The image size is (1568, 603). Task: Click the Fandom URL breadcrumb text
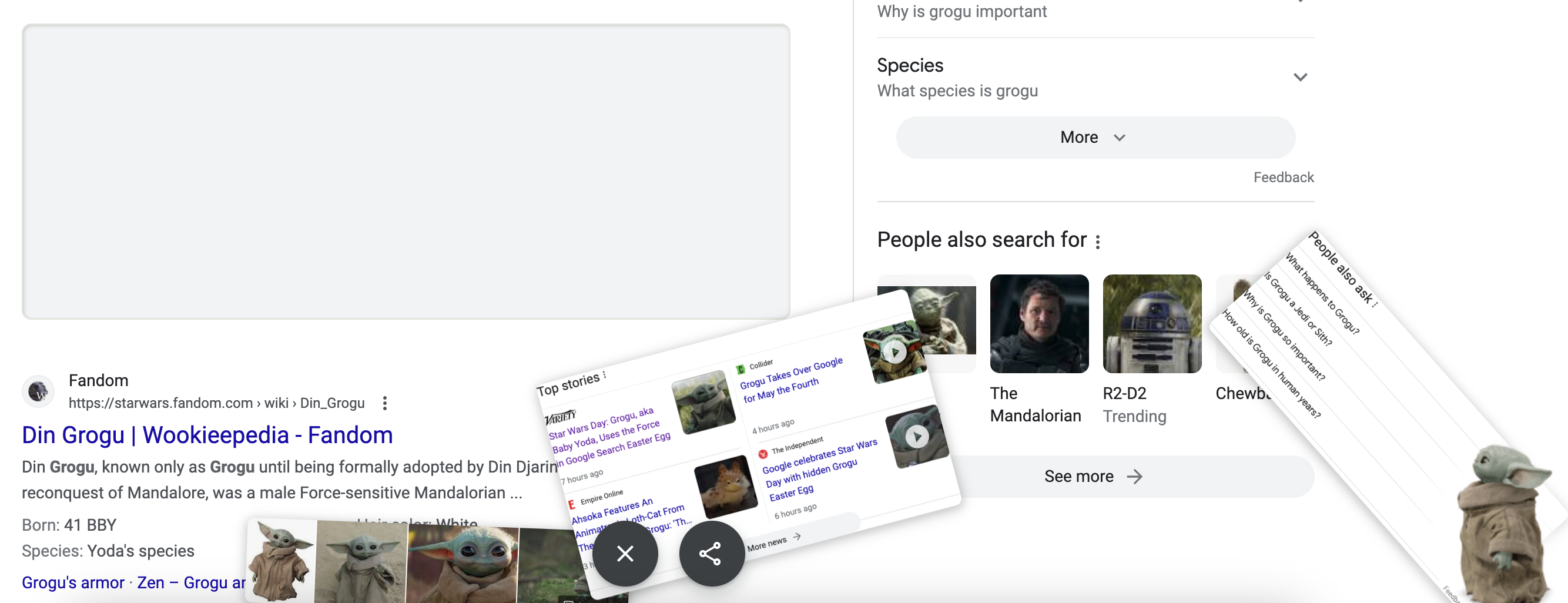217,403
